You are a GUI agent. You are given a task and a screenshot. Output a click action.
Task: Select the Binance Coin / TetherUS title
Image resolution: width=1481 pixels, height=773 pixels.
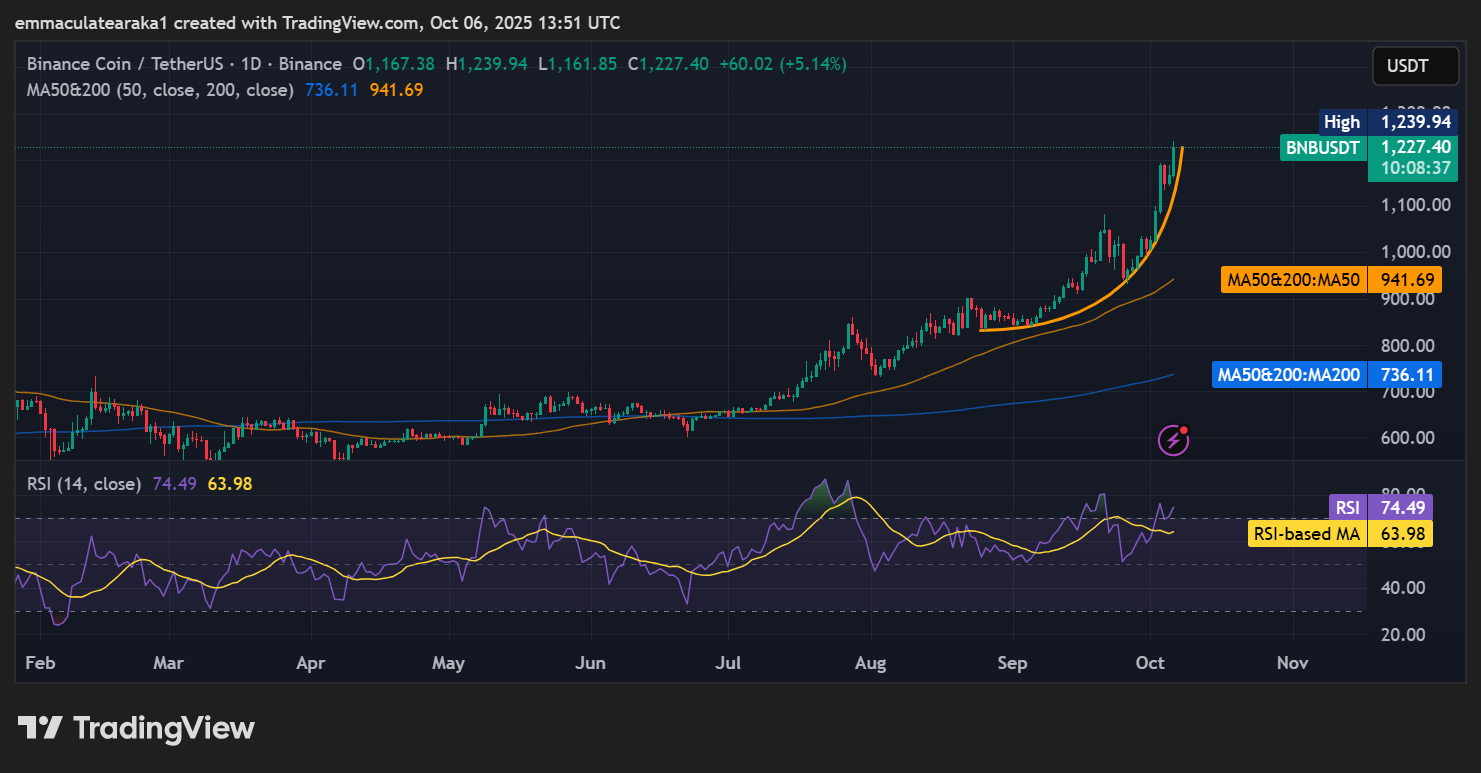(183, 64)
